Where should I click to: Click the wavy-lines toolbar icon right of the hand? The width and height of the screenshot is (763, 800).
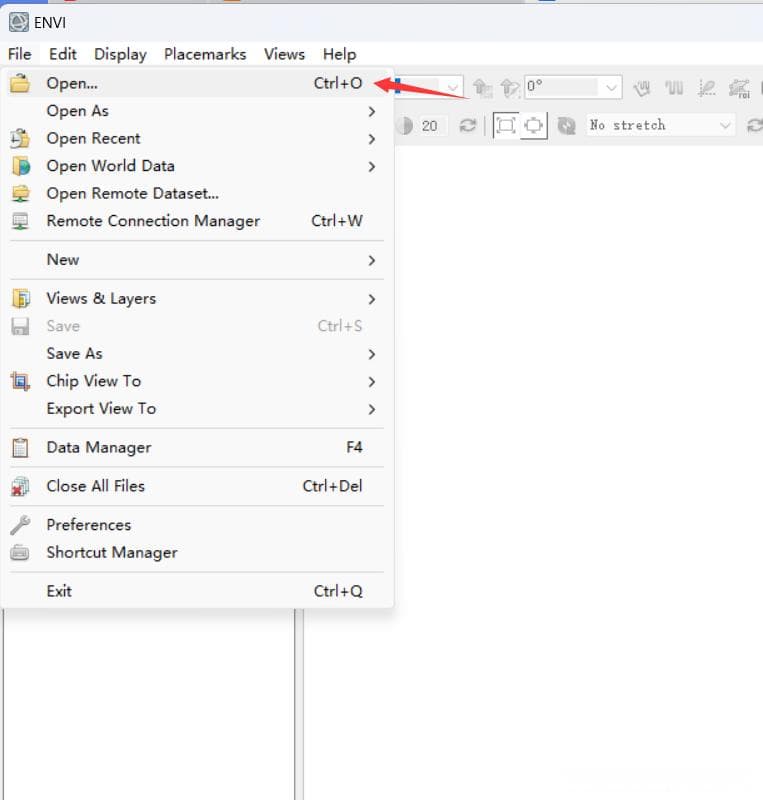pyautogui.click(x=675, y=88)
